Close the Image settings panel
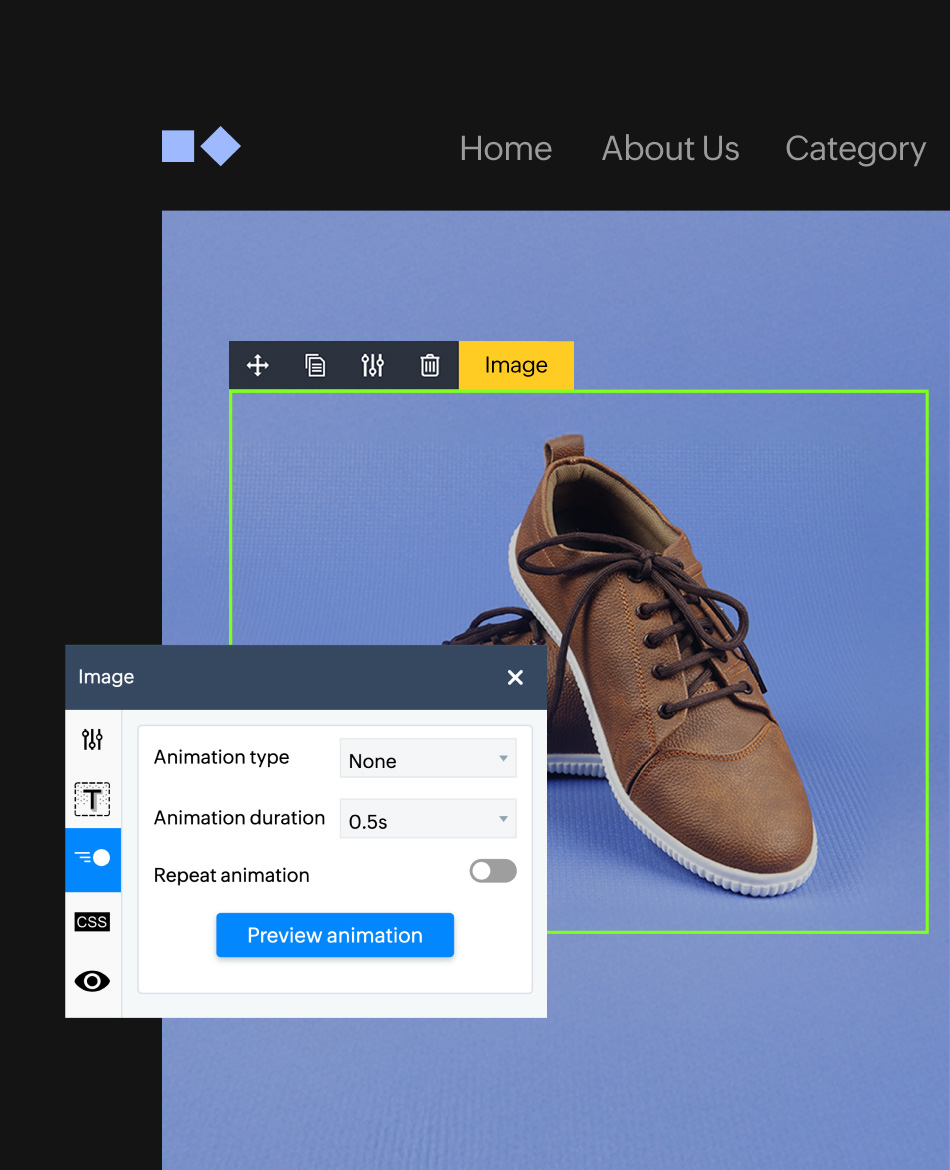Image resolution: width=950 pixels, height=1170 pixels. point(515,677)
